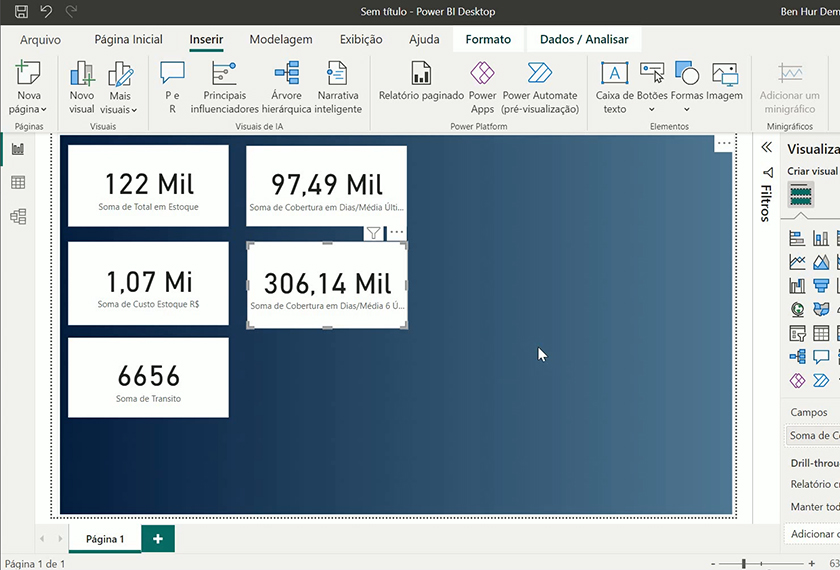The image size is (840, 570).
Task: Open the Modelagem ribbon tab
Action: click(280, 40)
